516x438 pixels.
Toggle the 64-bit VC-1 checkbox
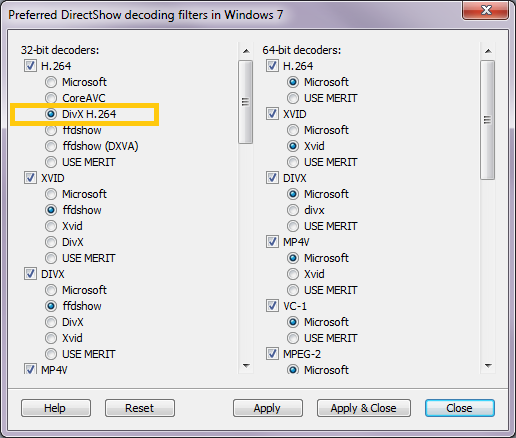tap(272, 306)
